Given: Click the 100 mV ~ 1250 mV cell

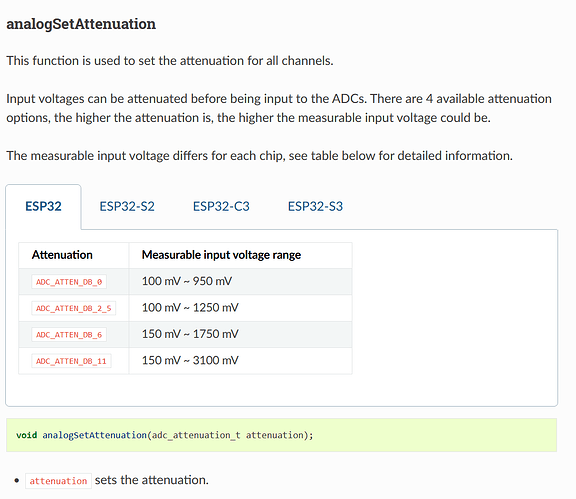Looking at the screenshot, I should click(240, 308).
